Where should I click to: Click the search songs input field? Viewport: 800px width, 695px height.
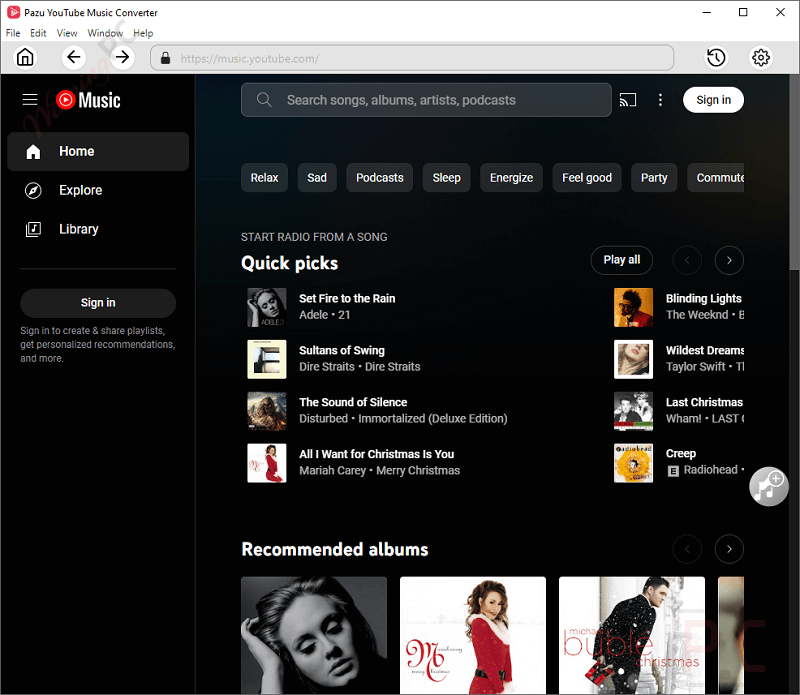pyautogui.click(x=426, y=100)
